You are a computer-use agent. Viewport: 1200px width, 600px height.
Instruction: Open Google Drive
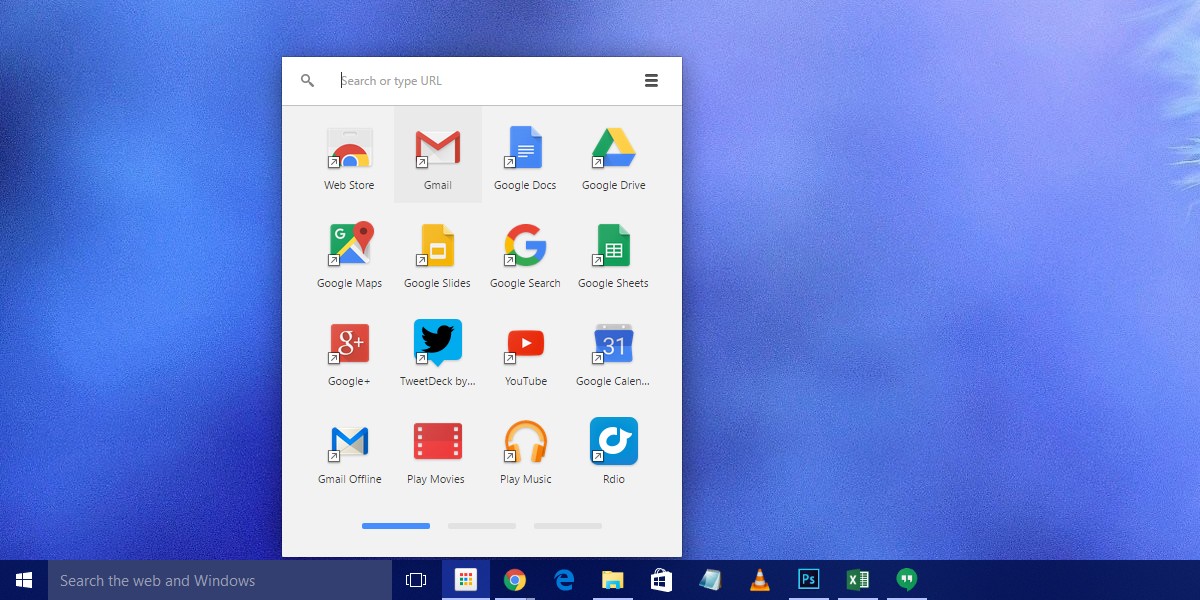pyautogui.click(x=613, y=148)
